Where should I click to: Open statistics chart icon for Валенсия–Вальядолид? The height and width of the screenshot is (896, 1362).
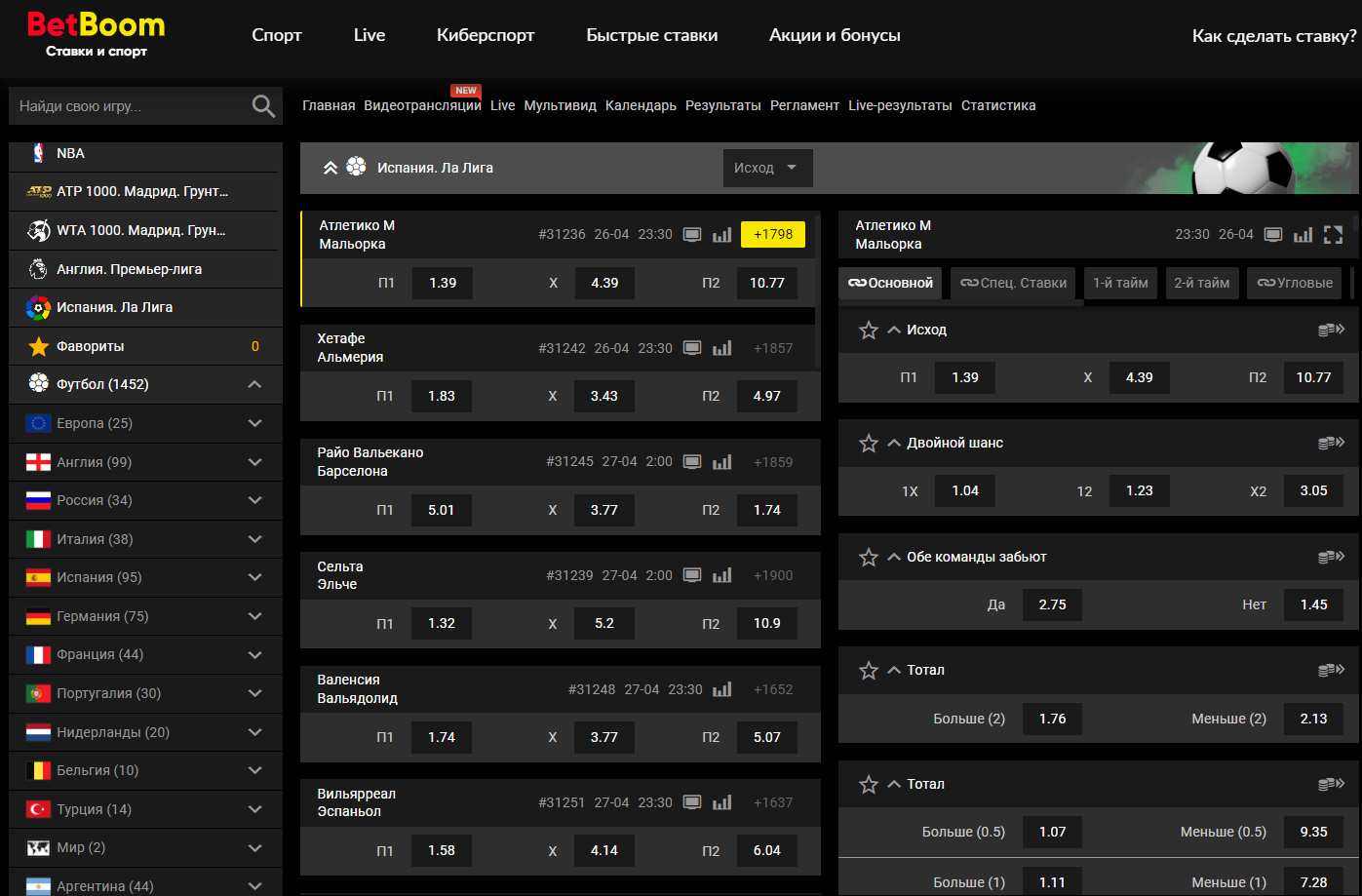pyautogui.click(x=721, y=689)
